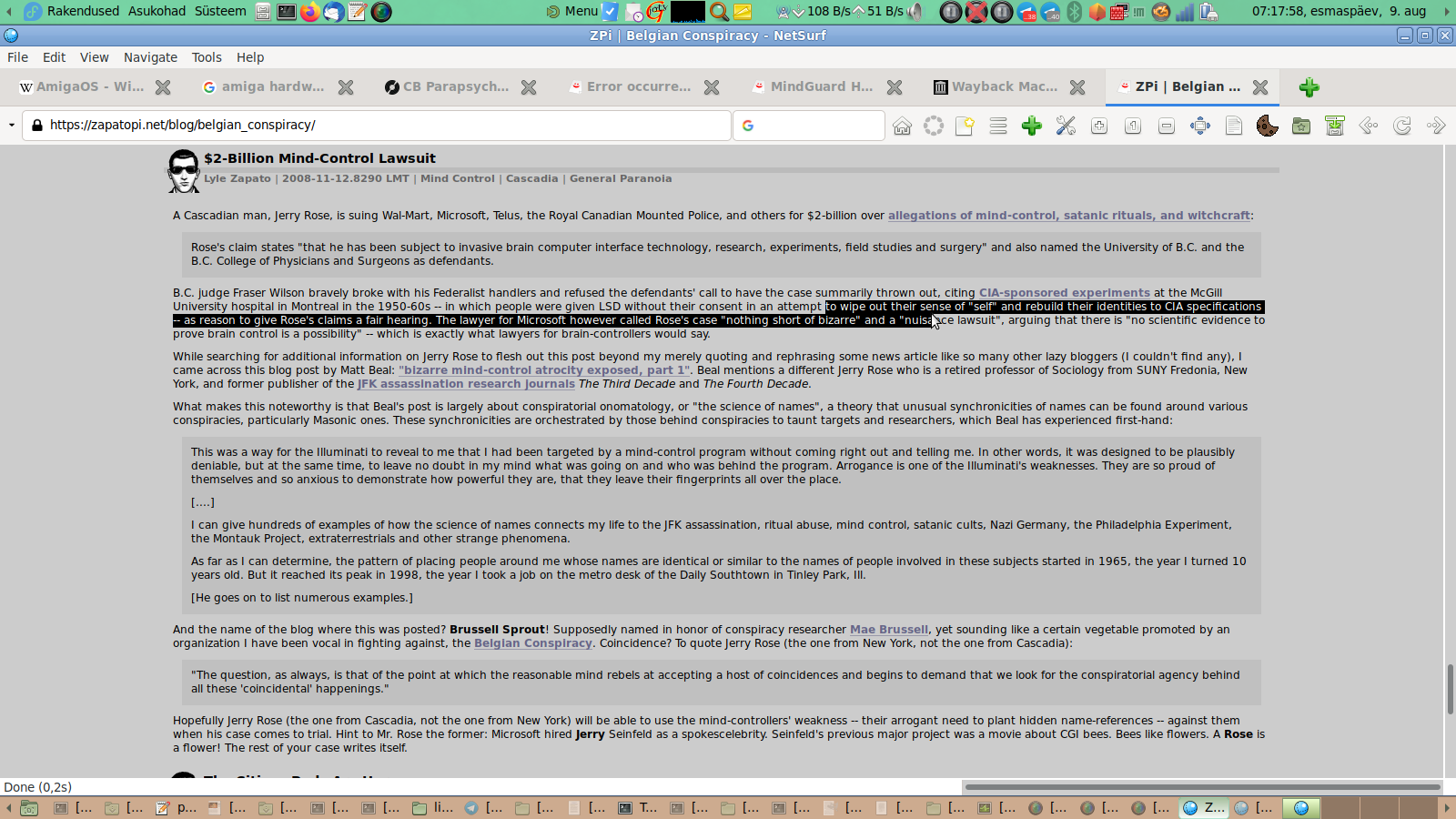Image resolution: width=1456 pixels, height=819 pixels.
Task: Click the vertical page scrollbar thumb
Action: tap(1450, 690)
